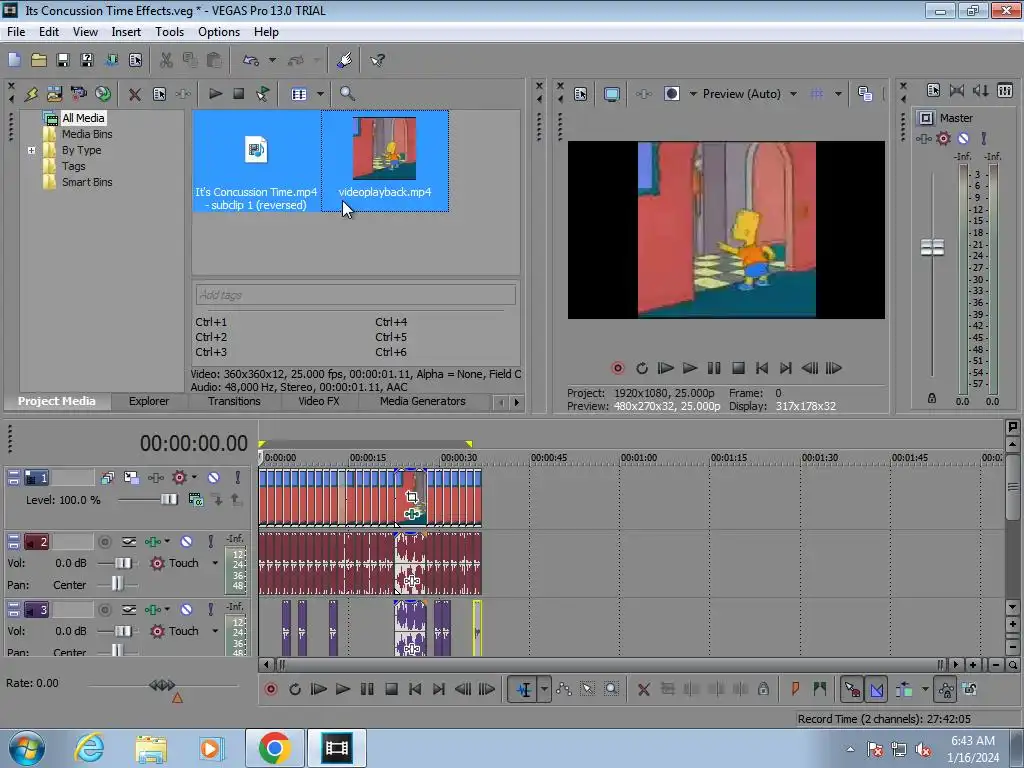Toggle Invert phase on track 3
The width and height of the screenshot is (1024, 768).
pyautogui.click(x=129, y=609)
